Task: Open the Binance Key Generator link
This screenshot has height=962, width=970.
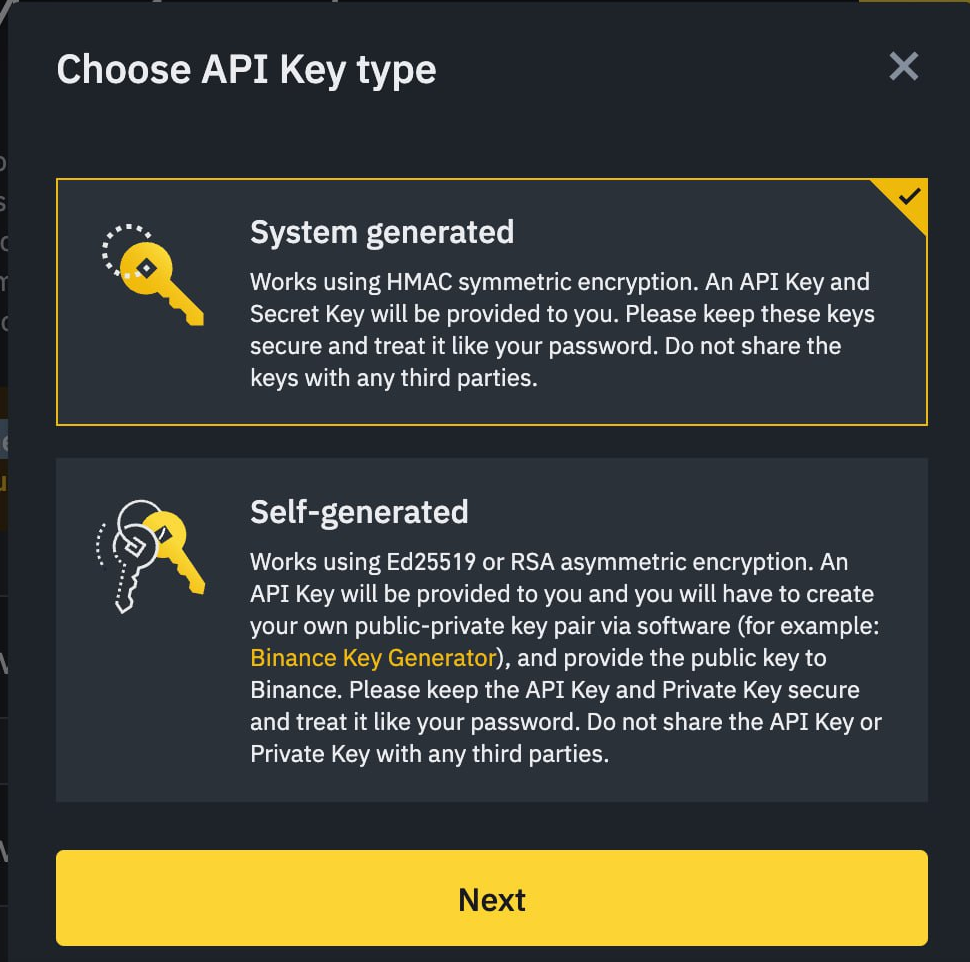Action: [x=373, y=658]
